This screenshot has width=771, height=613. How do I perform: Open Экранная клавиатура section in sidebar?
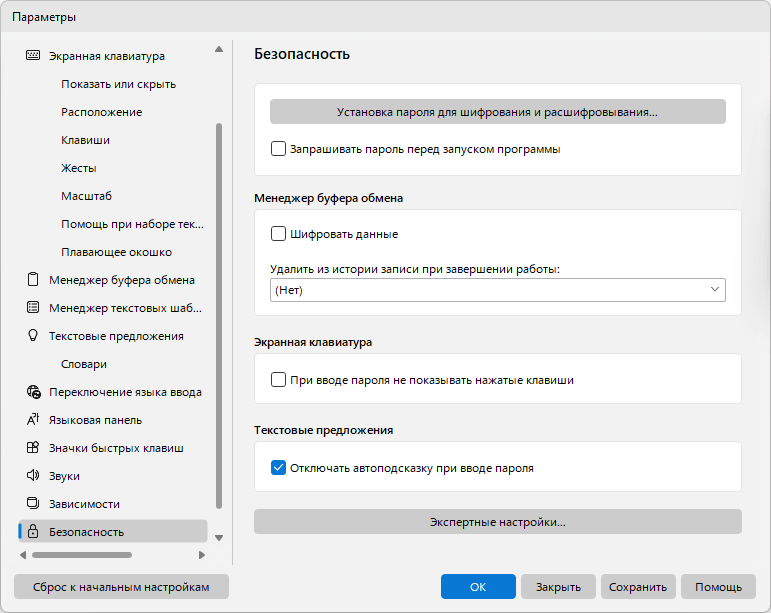[107, 56]
